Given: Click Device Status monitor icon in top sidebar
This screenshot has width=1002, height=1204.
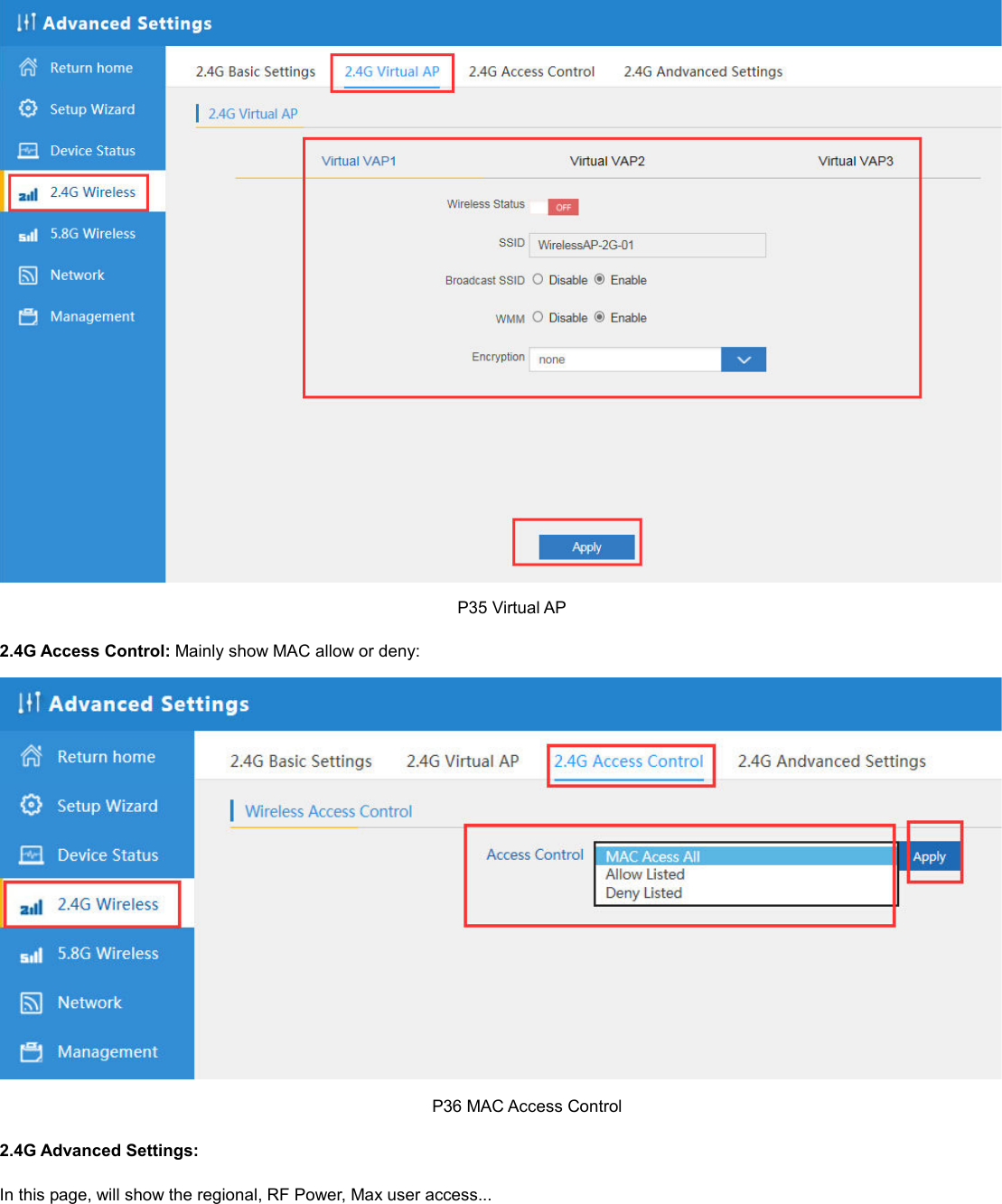Looking at the screenshot, I should tap(28, 151).
